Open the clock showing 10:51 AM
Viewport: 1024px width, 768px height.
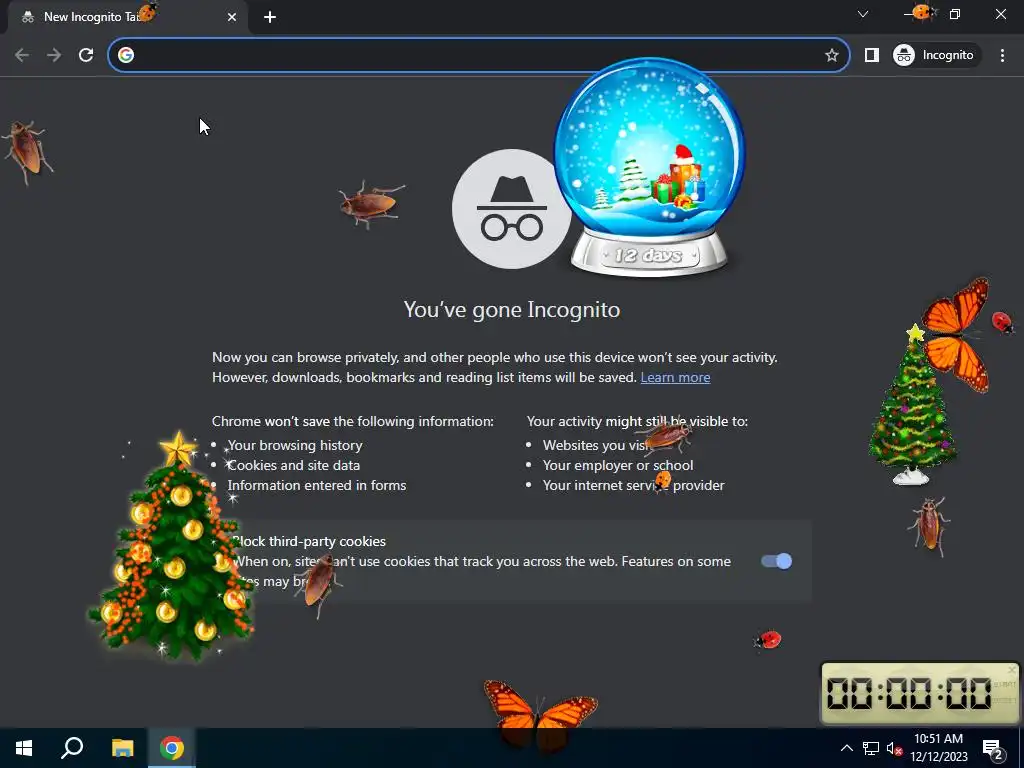938,748
